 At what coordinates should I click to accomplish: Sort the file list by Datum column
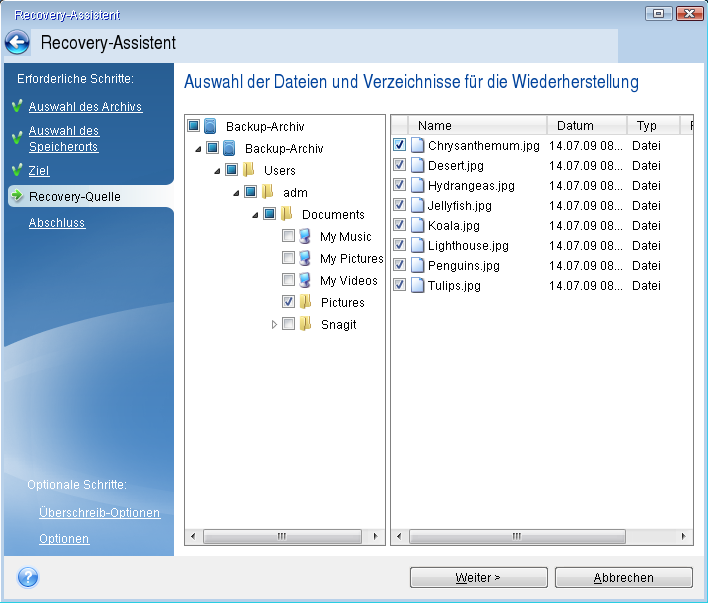(x=586, y=126)
